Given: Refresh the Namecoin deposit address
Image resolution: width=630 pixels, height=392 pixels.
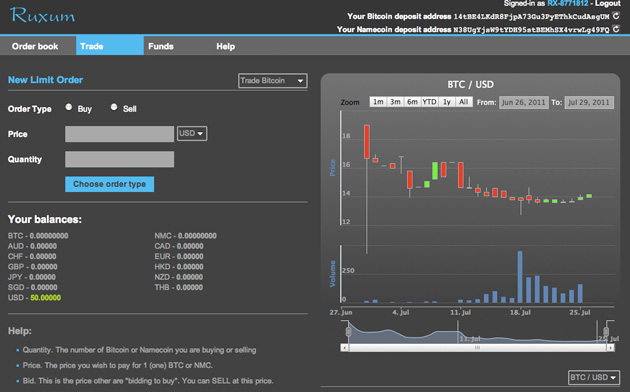Looking at the screenshot, I should pyautogui.click(x=616, y=29).
